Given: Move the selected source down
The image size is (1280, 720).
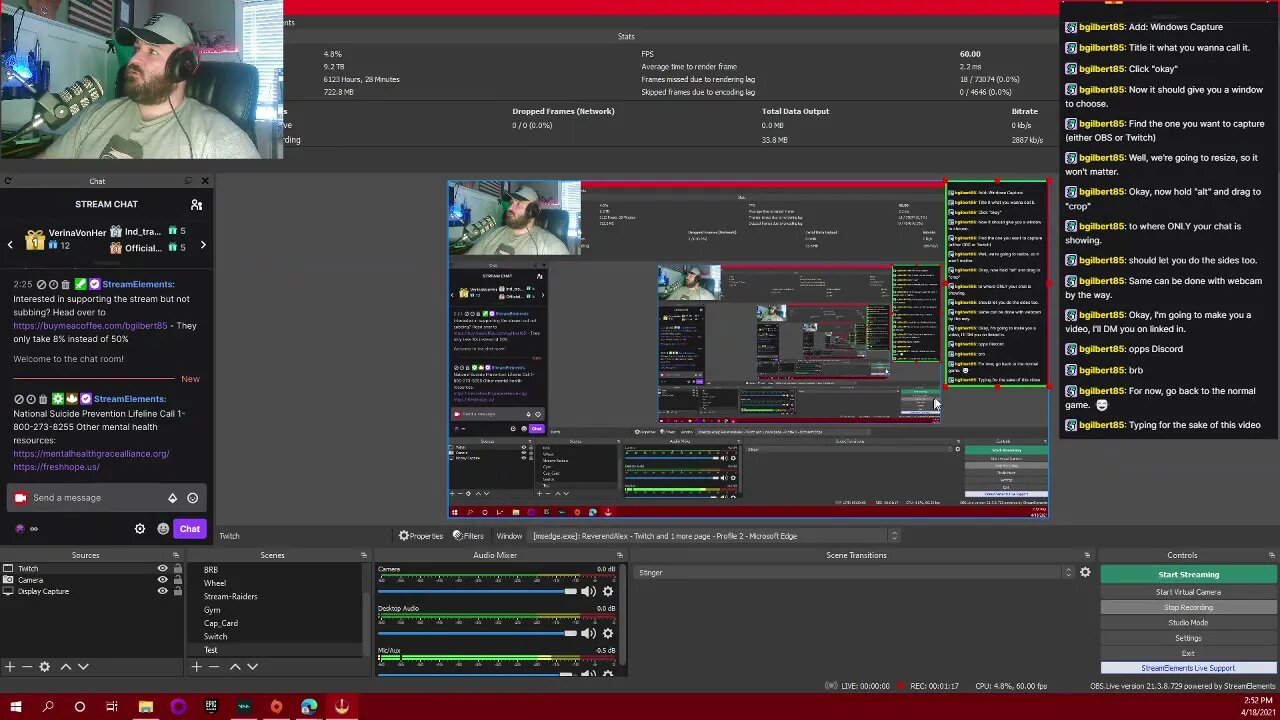Looking at the screenshot, I should 83,667.
